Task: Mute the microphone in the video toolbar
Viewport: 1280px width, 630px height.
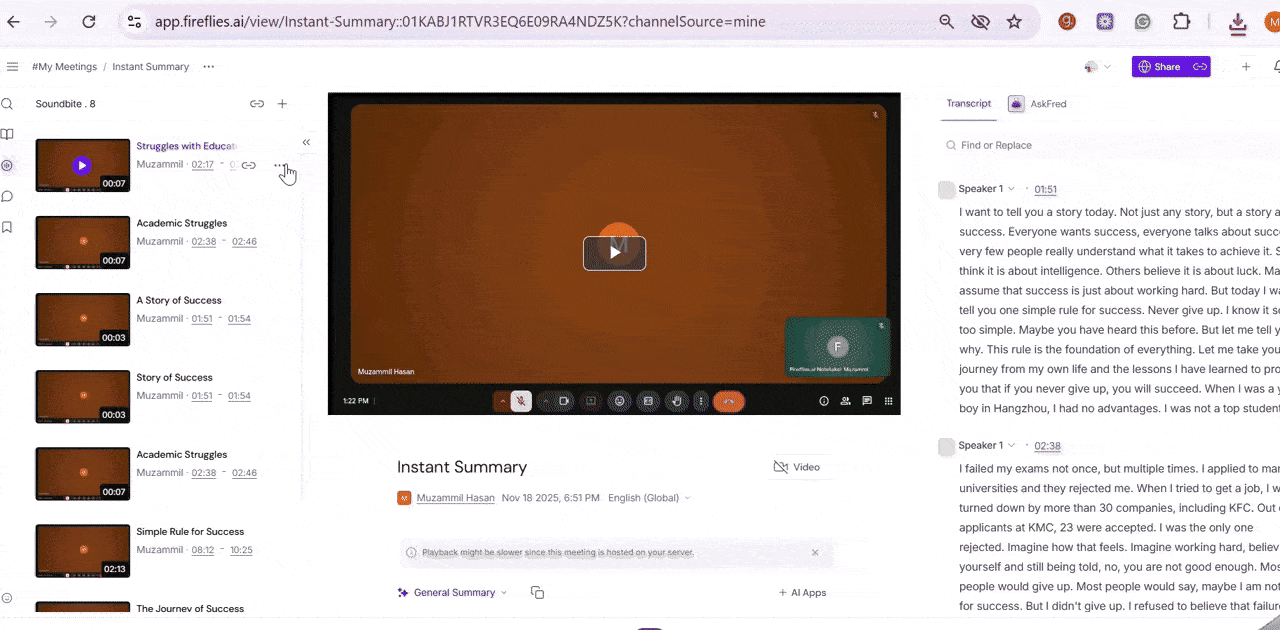Action: (520, 400)
